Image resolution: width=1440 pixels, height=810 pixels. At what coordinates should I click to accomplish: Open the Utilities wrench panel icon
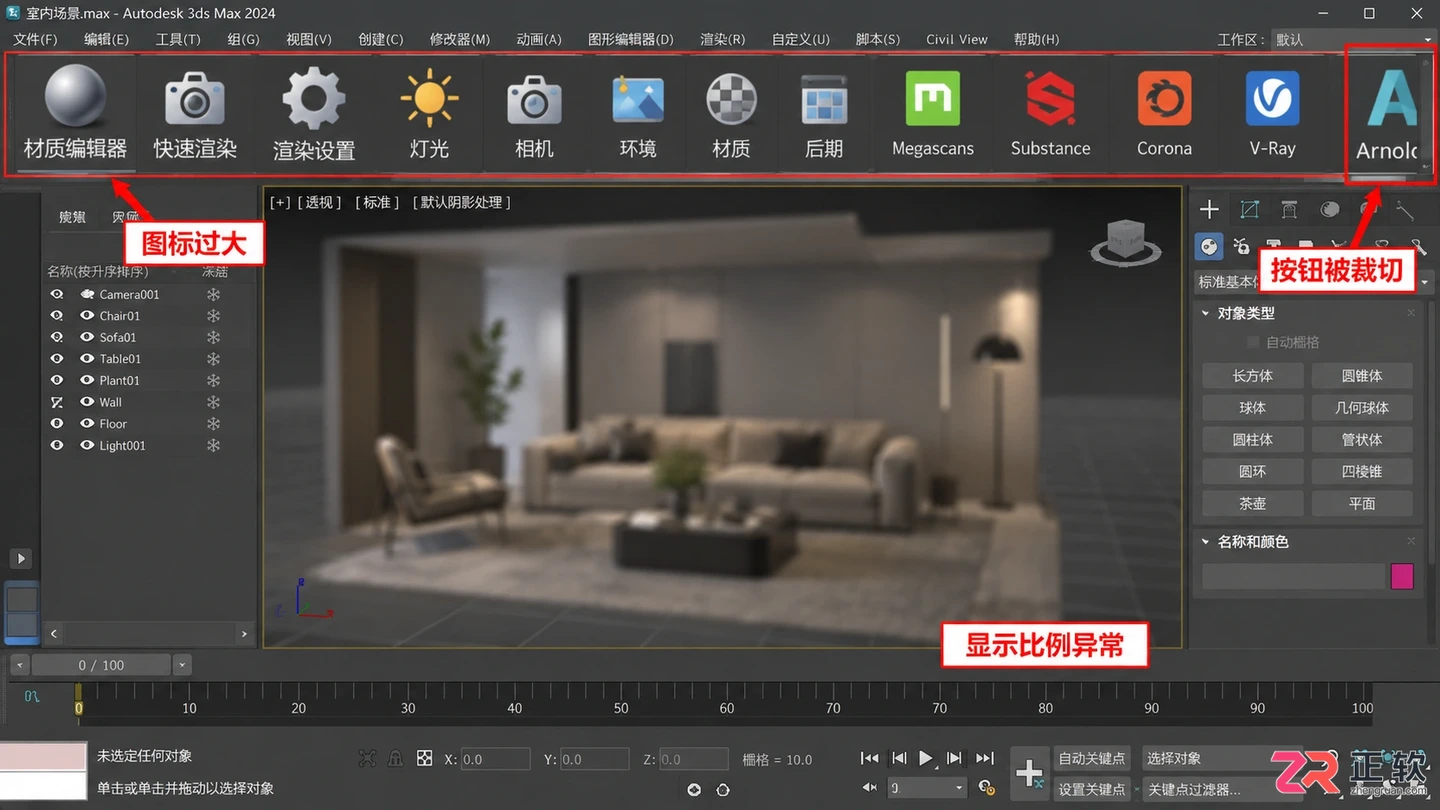coord(1406,209)
